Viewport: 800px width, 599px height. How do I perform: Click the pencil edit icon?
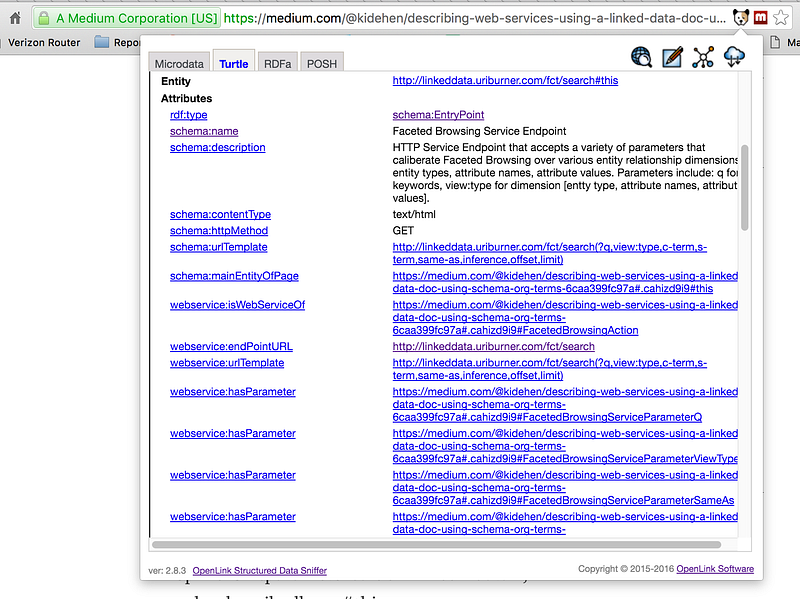(x=672, y=57)
